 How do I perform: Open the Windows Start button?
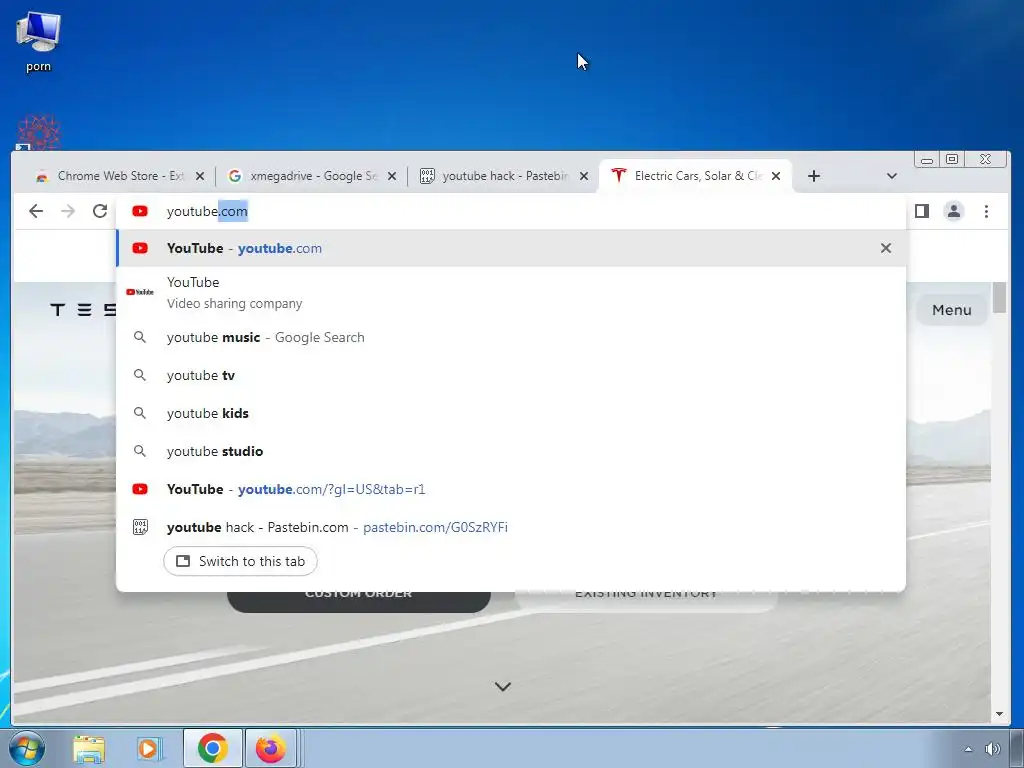(x=25, y=748)
